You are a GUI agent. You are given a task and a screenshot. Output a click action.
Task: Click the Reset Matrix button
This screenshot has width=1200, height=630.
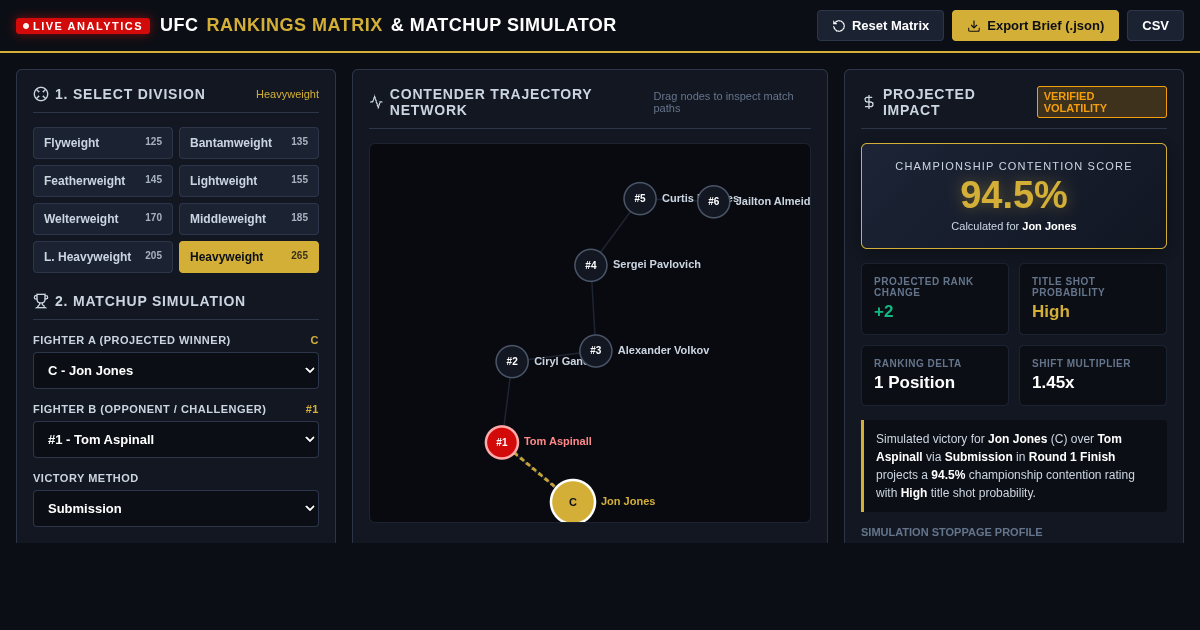coord(880,25)
